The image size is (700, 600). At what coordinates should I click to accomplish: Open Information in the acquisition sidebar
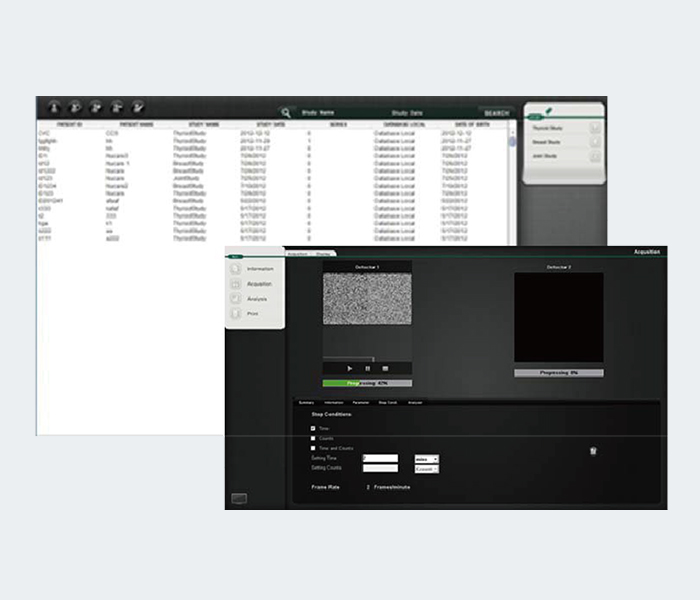point(260,269)
